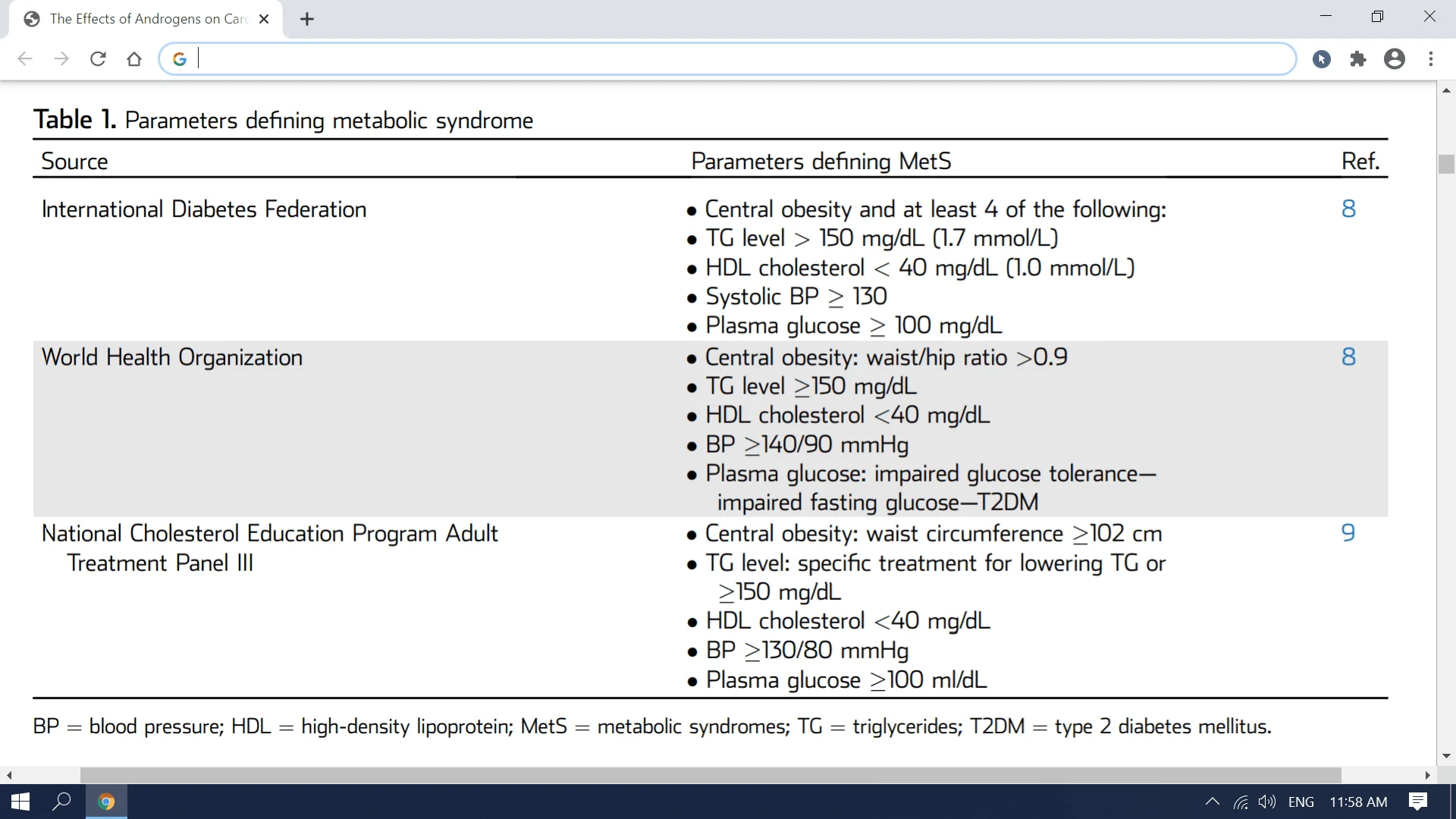Click the horizontal scrollbar at the bottom
The image size is (1456, 819).
[x=711, y=775]
